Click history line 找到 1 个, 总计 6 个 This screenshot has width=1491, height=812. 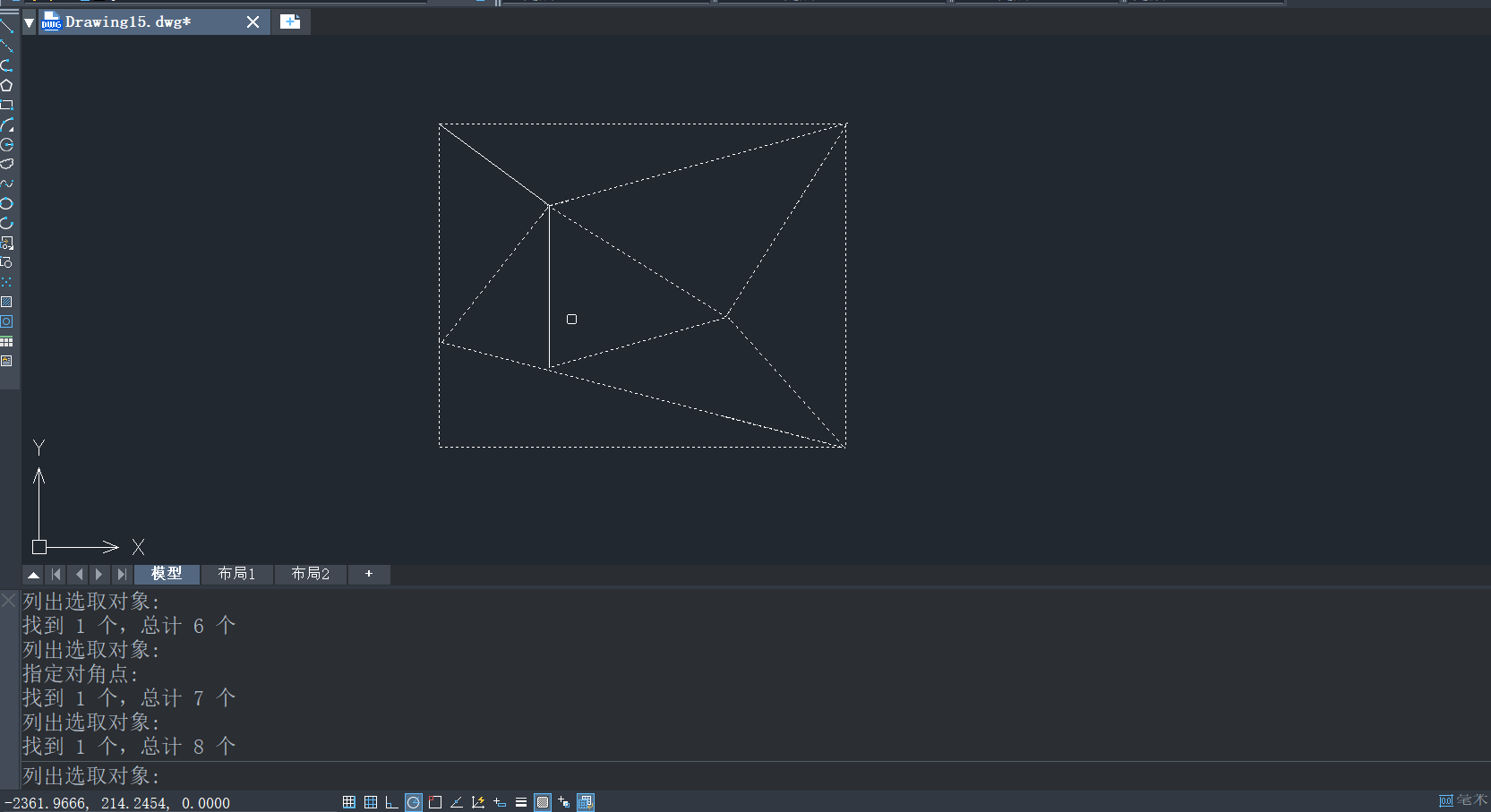(x=129, y=625)
